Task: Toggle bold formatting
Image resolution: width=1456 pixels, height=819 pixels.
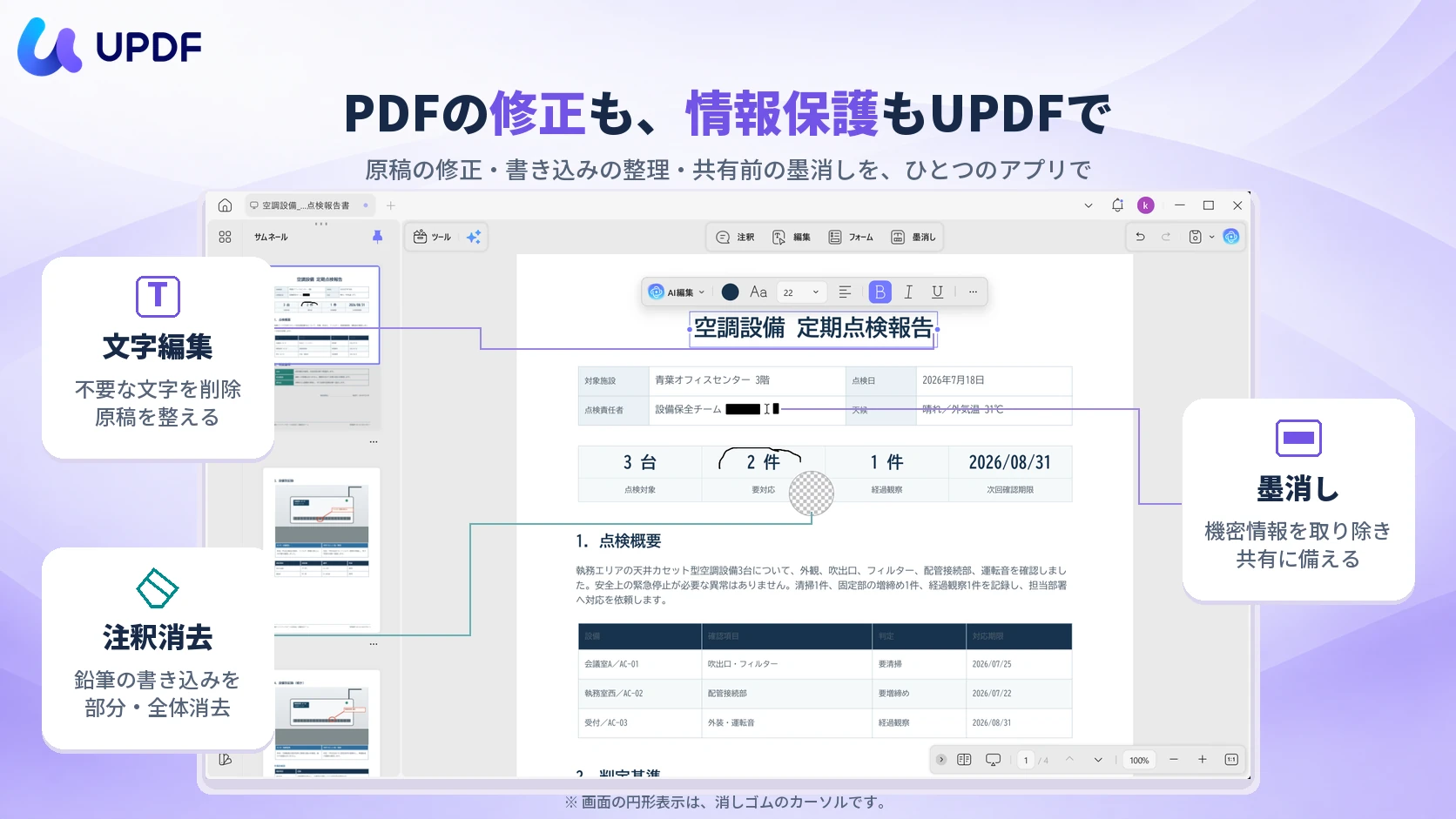Action: point(880,292)
